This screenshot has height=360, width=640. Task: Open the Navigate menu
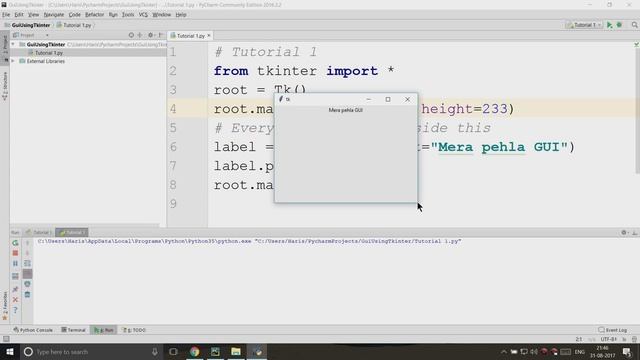54,14
